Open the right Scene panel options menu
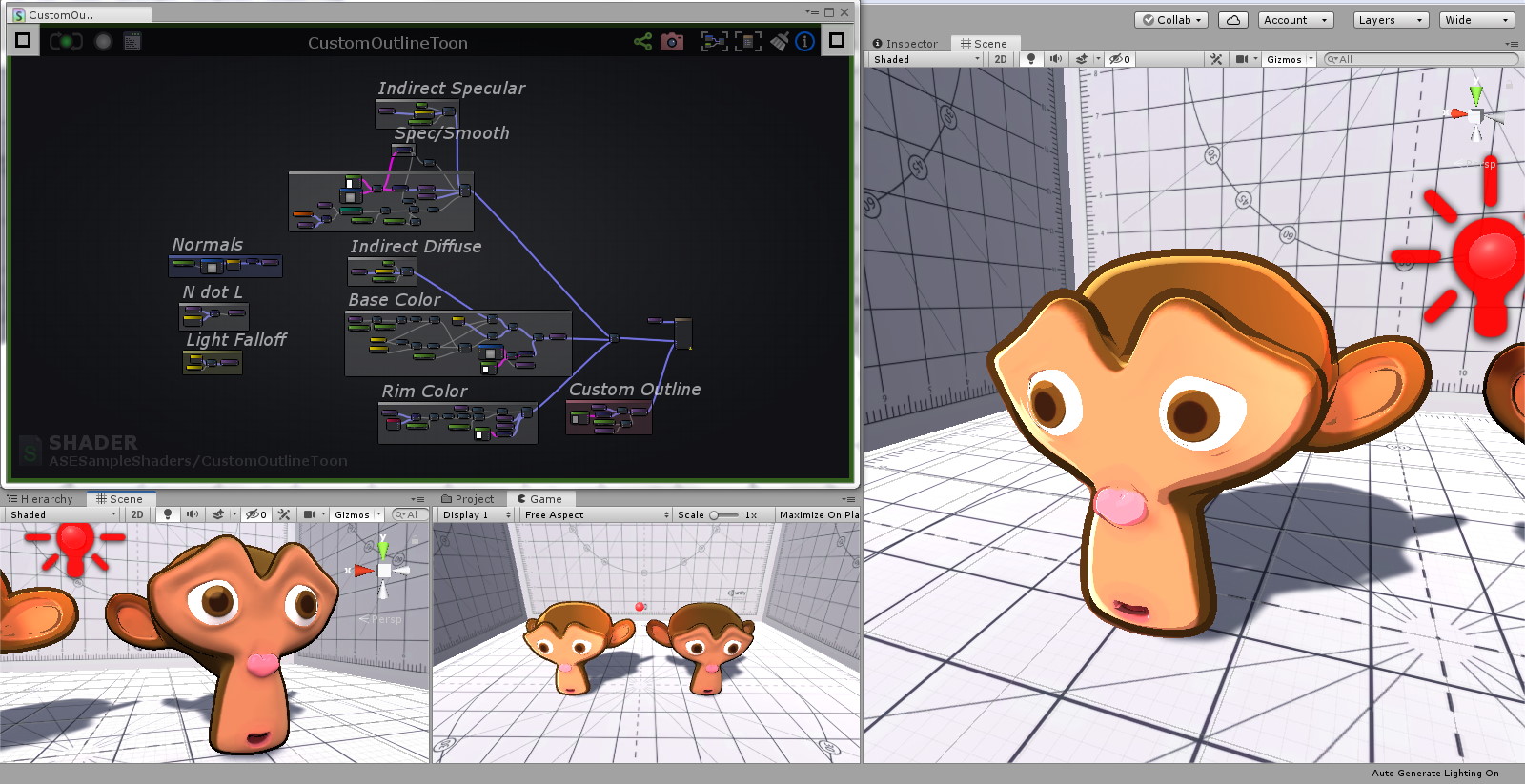This screenshot has width=1525, height=784. click(x=1511, y=44)
